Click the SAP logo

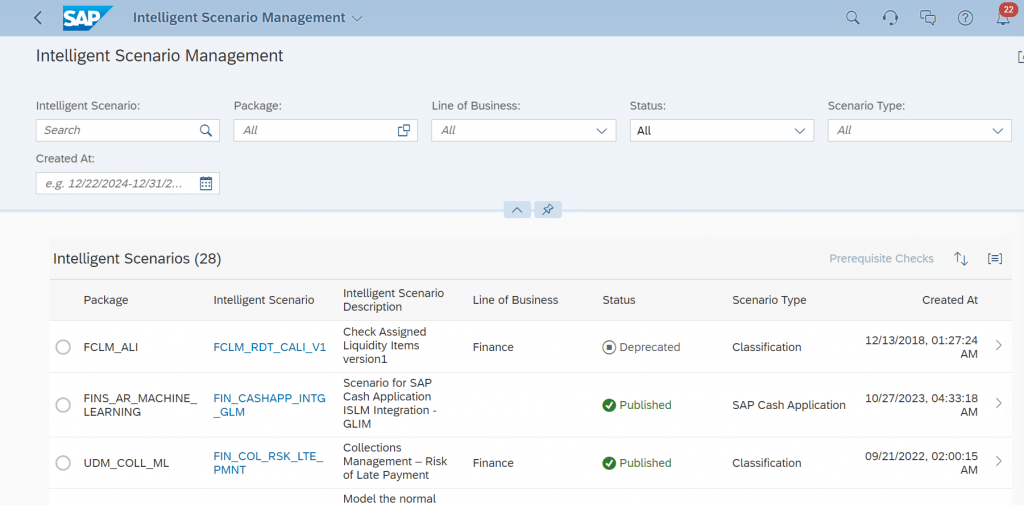click(x=88, y=18)
